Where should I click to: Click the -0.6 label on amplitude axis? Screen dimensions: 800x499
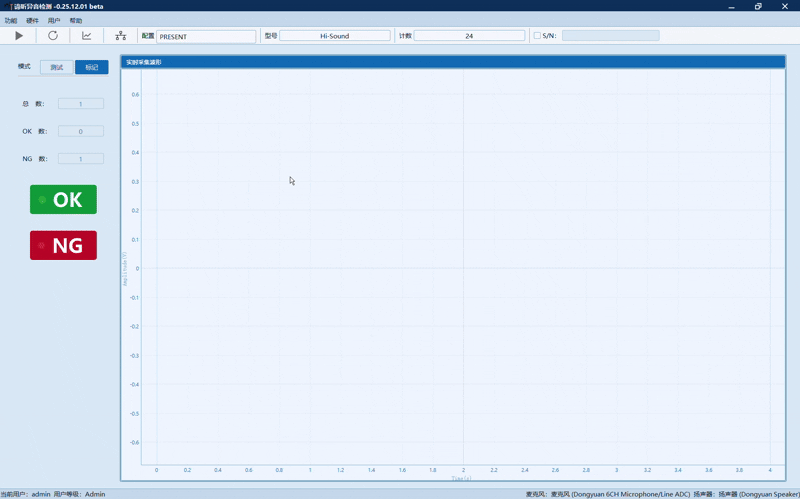pos(135,442)
